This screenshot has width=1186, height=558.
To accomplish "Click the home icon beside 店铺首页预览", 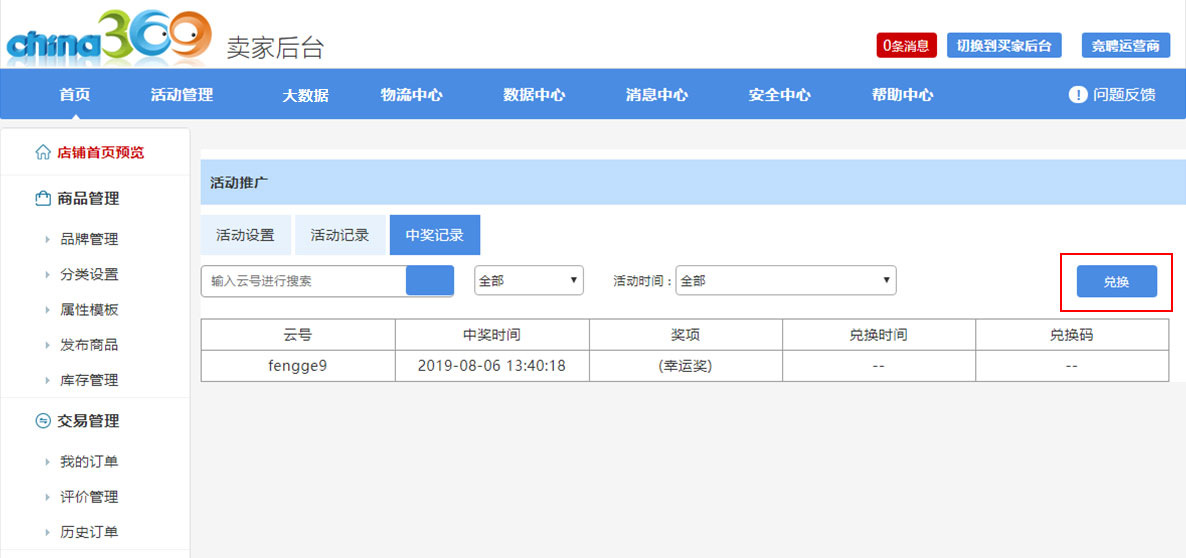I will pyautogui.click(x=43, y=153).
